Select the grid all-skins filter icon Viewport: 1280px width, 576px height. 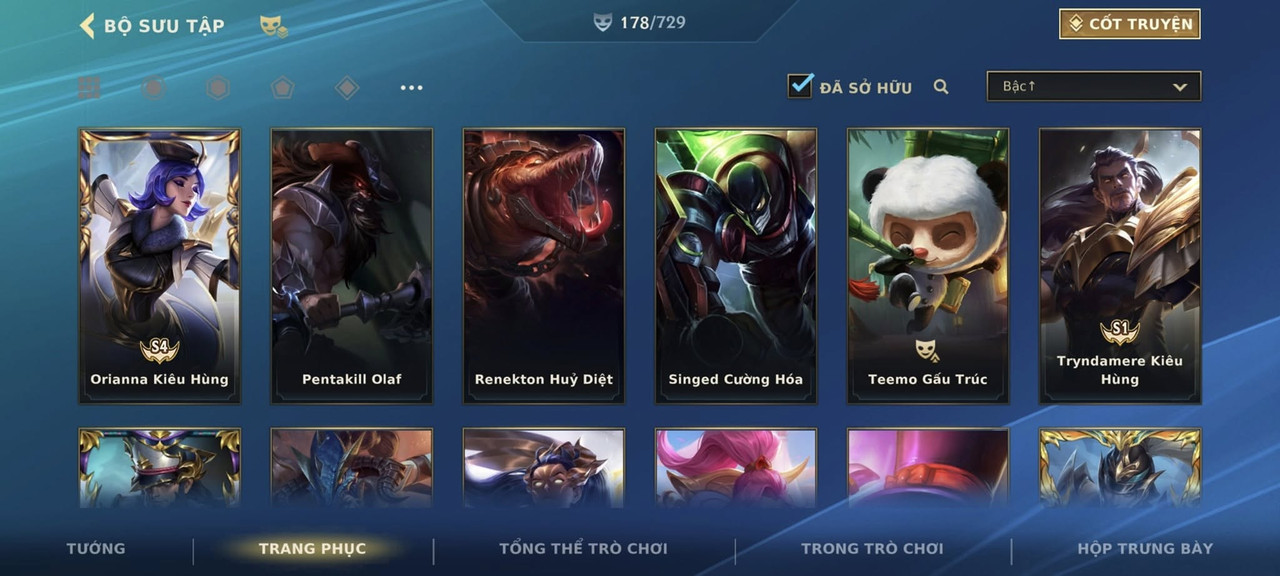[x=90, y=88]
